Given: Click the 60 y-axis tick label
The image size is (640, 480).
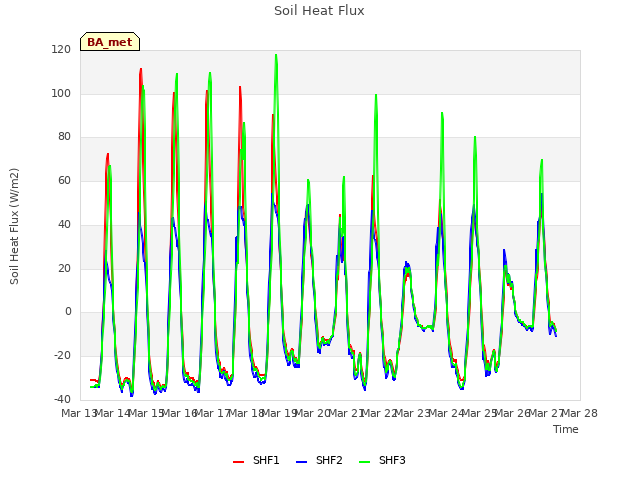Looking at the screenshot, I should [64, 180].
